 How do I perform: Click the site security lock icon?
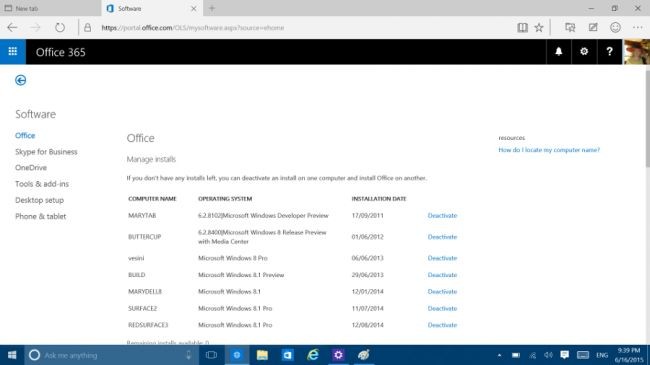point(87,27)
